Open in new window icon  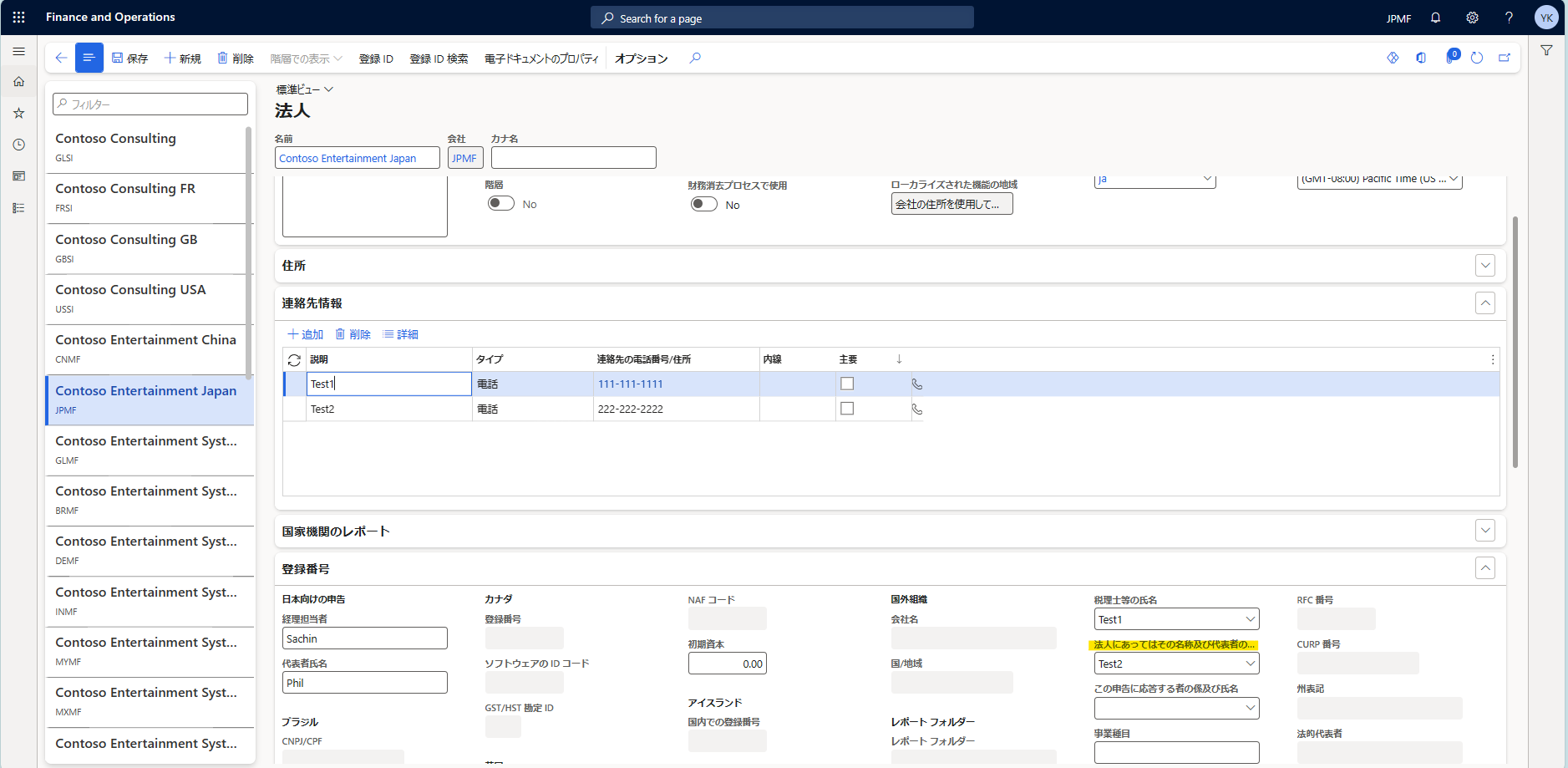click(x=1505, y=58)
